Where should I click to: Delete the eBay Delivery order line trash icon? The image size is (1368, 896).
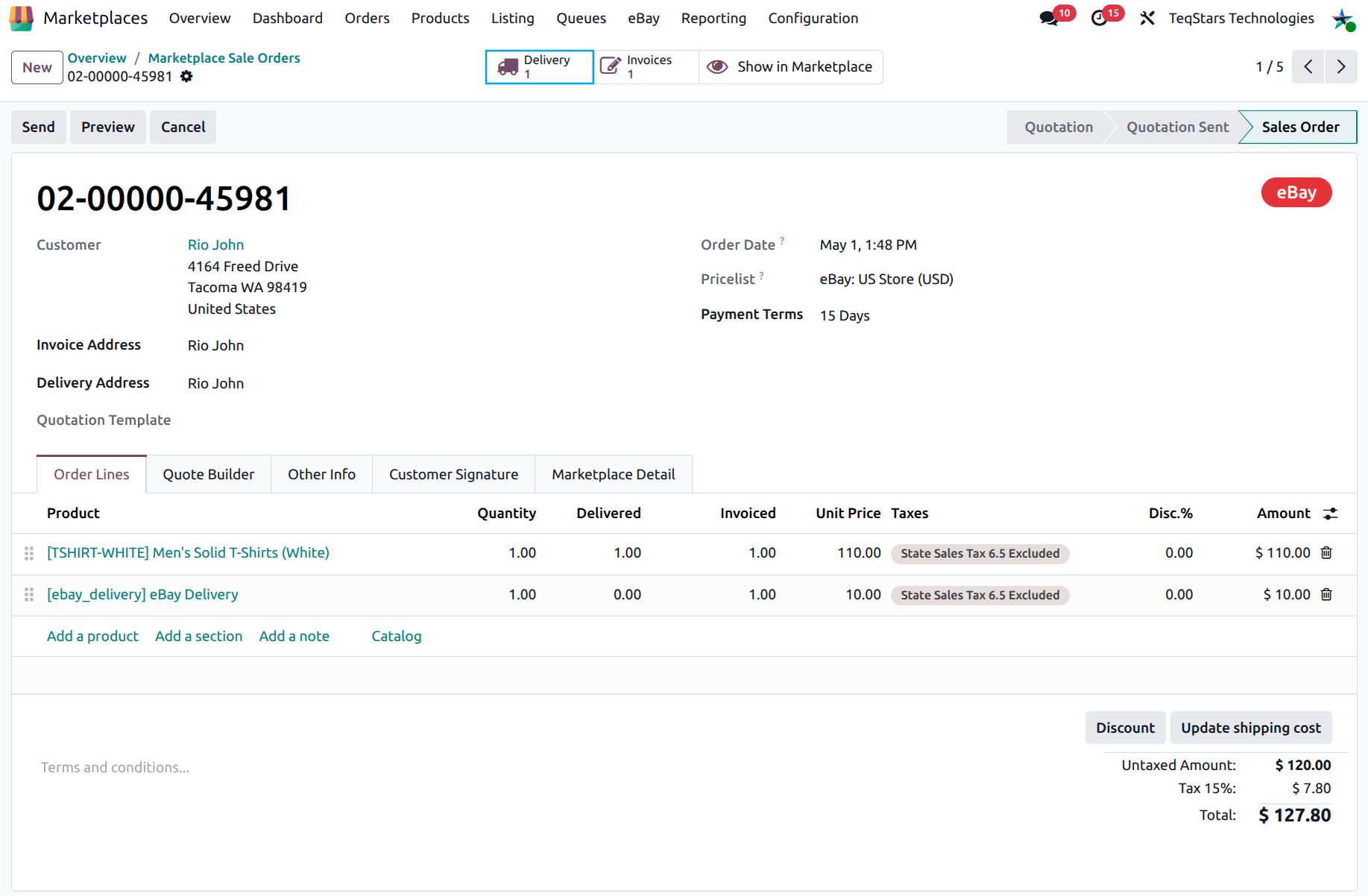(x=1326, y=594)
